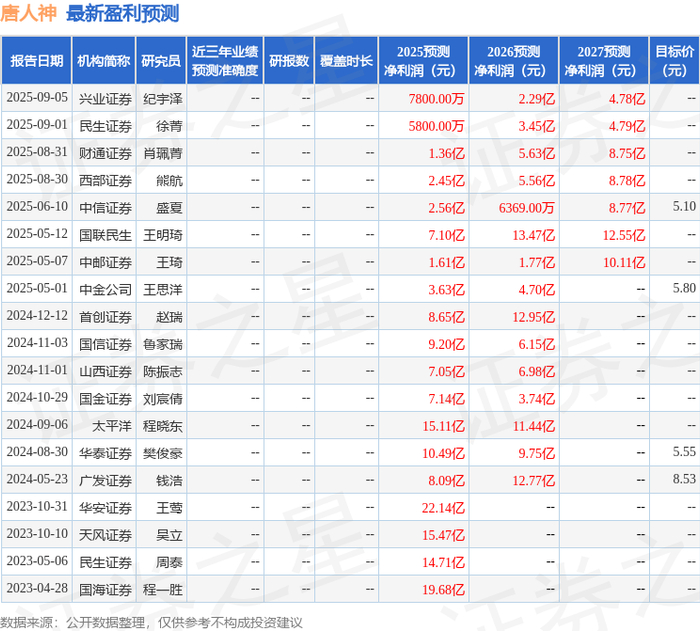The height and width of the screenshot is (631, 700).
Task: Select the 天风证券 institution cell
Action: tap(105, 535)
